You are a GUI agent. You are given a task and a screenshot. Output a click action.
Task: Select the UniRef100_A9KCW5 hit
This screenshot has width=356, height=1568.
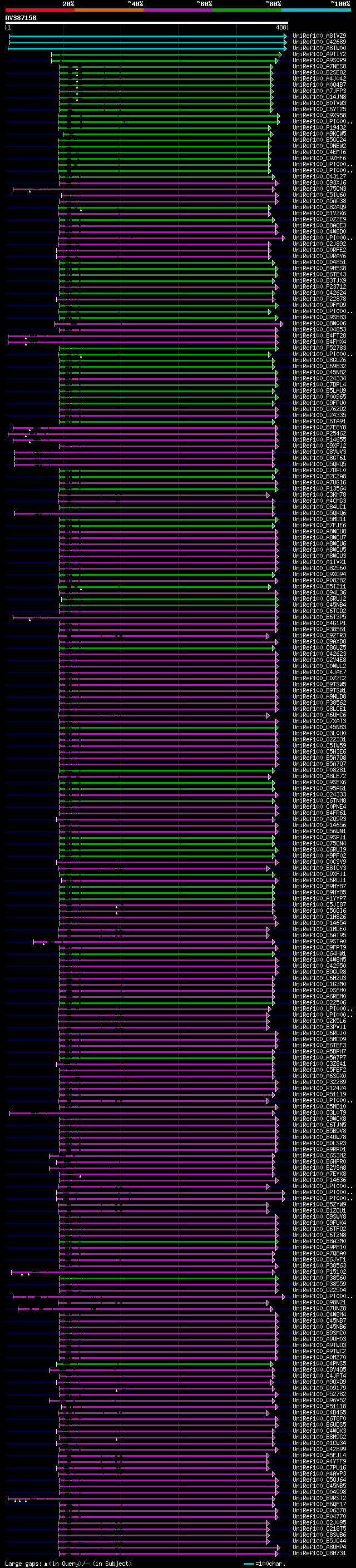(x=319, y=134)
